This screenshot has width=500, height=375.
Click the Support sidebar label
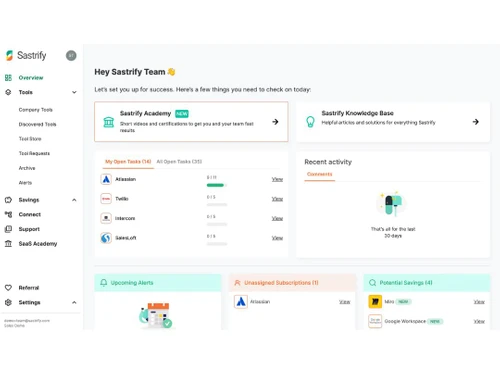(x=29, y=229)
